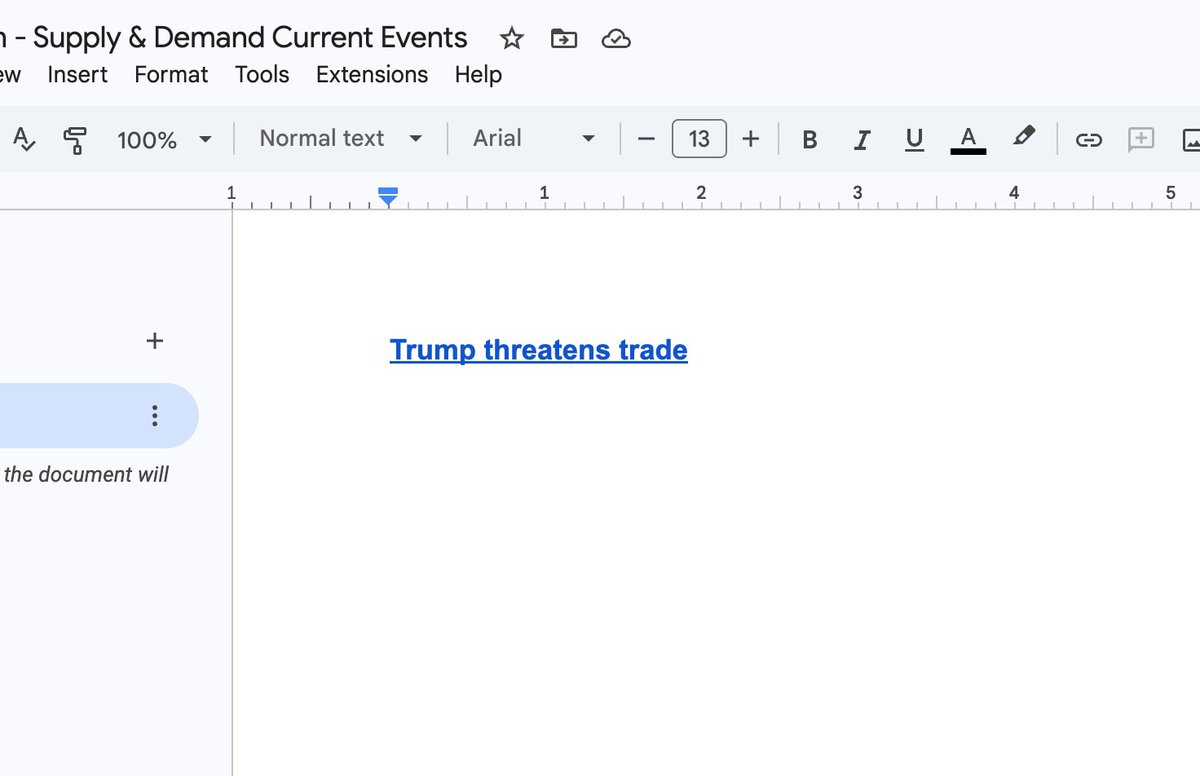Viewport: 1200px width, 776px height.
Task: Open the tab options three-dot menu
Action: 154,416
